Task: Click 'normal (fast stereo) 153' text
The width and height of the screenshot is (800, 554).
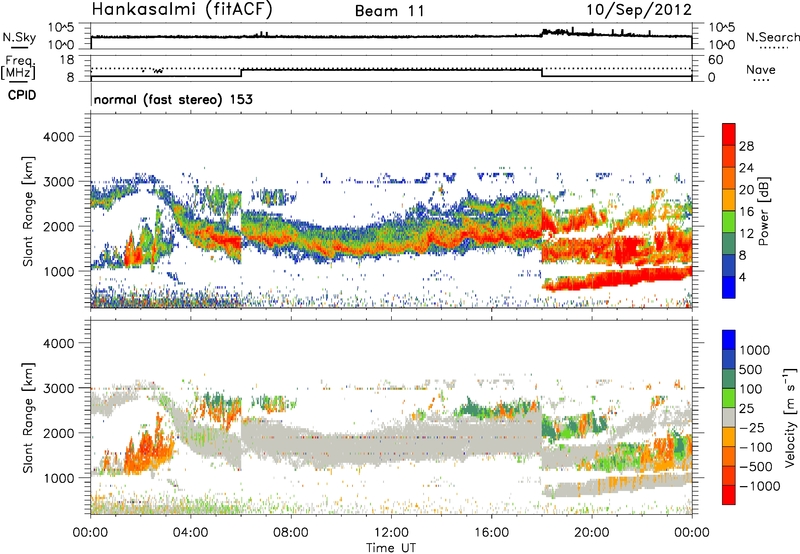Action: (x=173, y=99)
